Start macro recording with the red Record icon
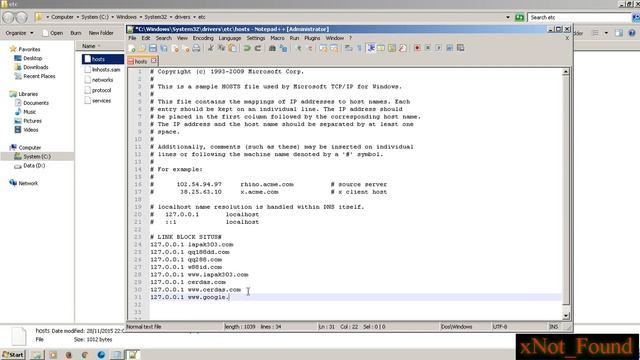The width and height of the screenshot is (640, 360). click(417, 48)
